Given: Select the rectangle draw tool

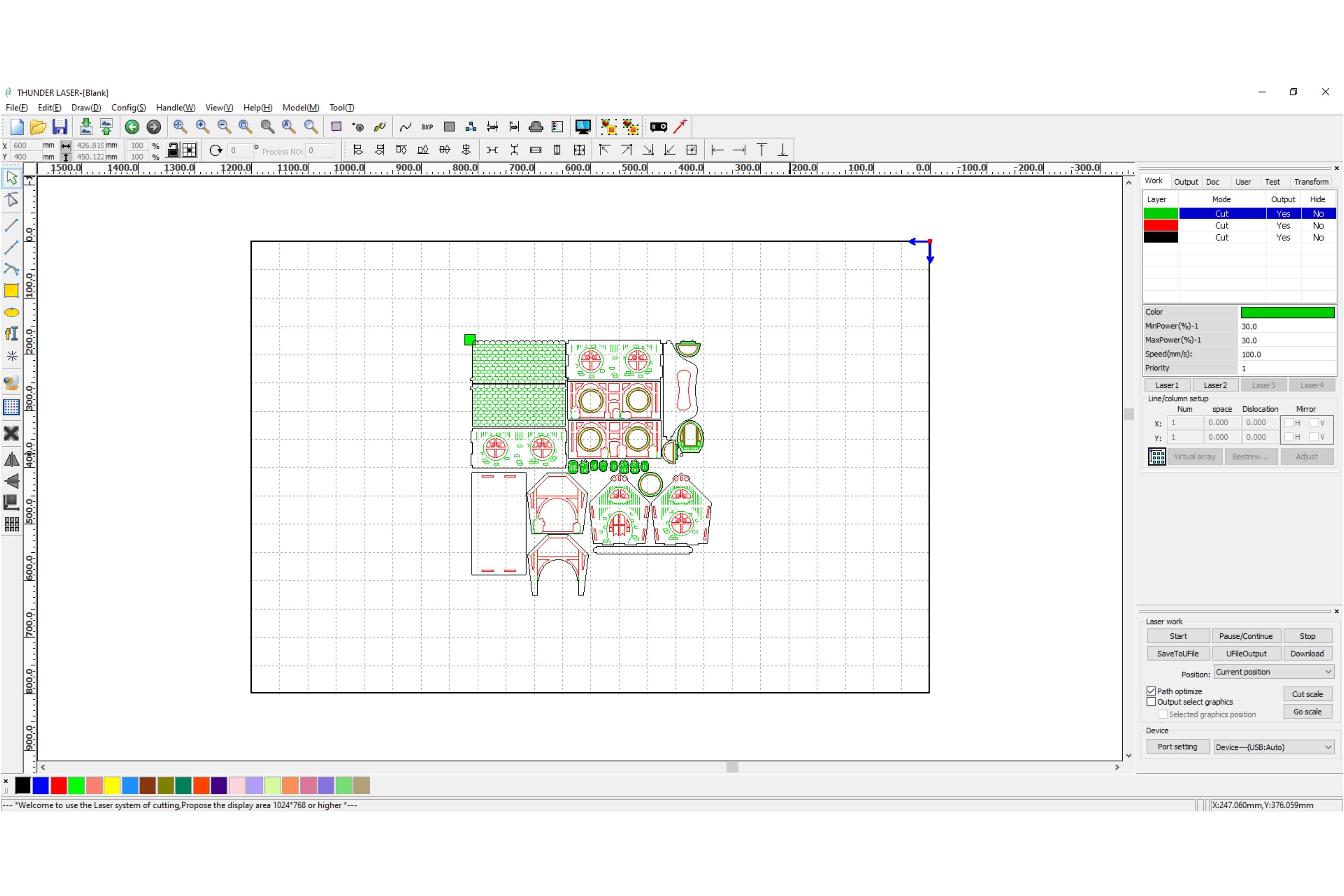Looking at the screenshot, I should click(12, 290).
